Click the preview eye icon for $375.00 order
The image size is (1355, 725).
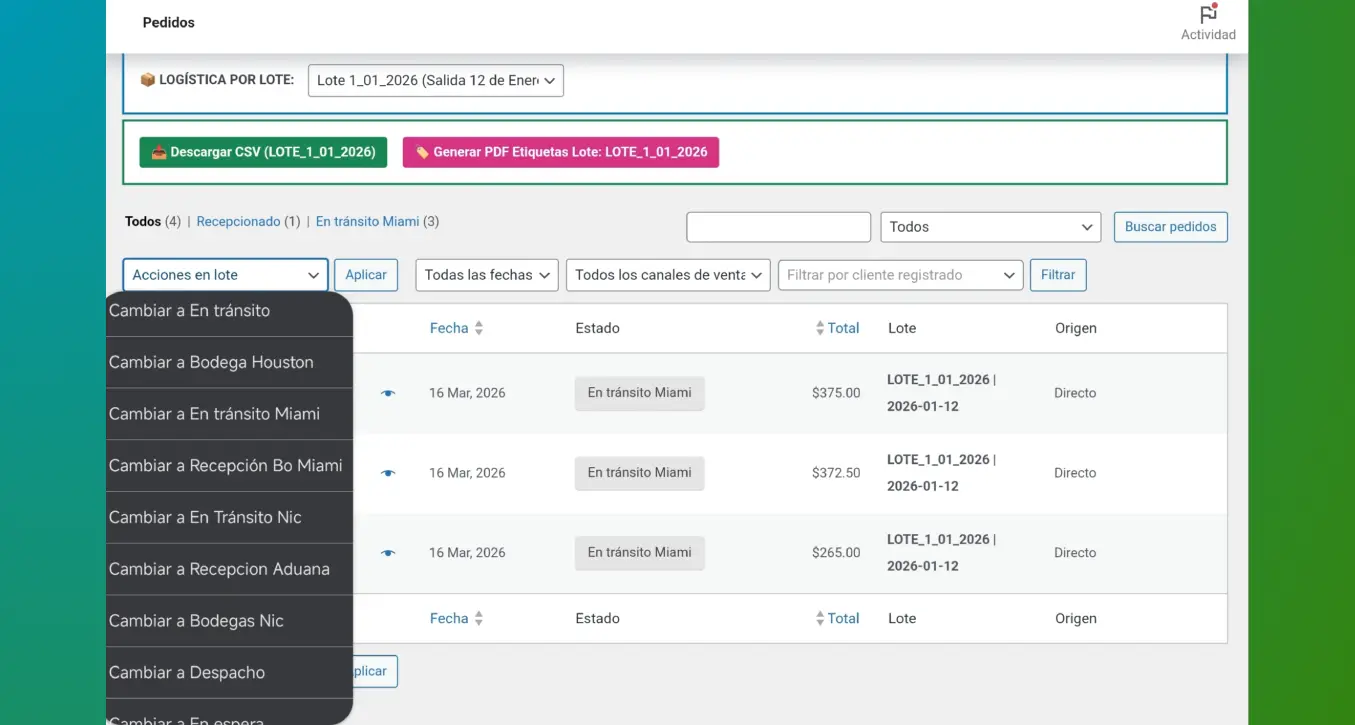388,393
